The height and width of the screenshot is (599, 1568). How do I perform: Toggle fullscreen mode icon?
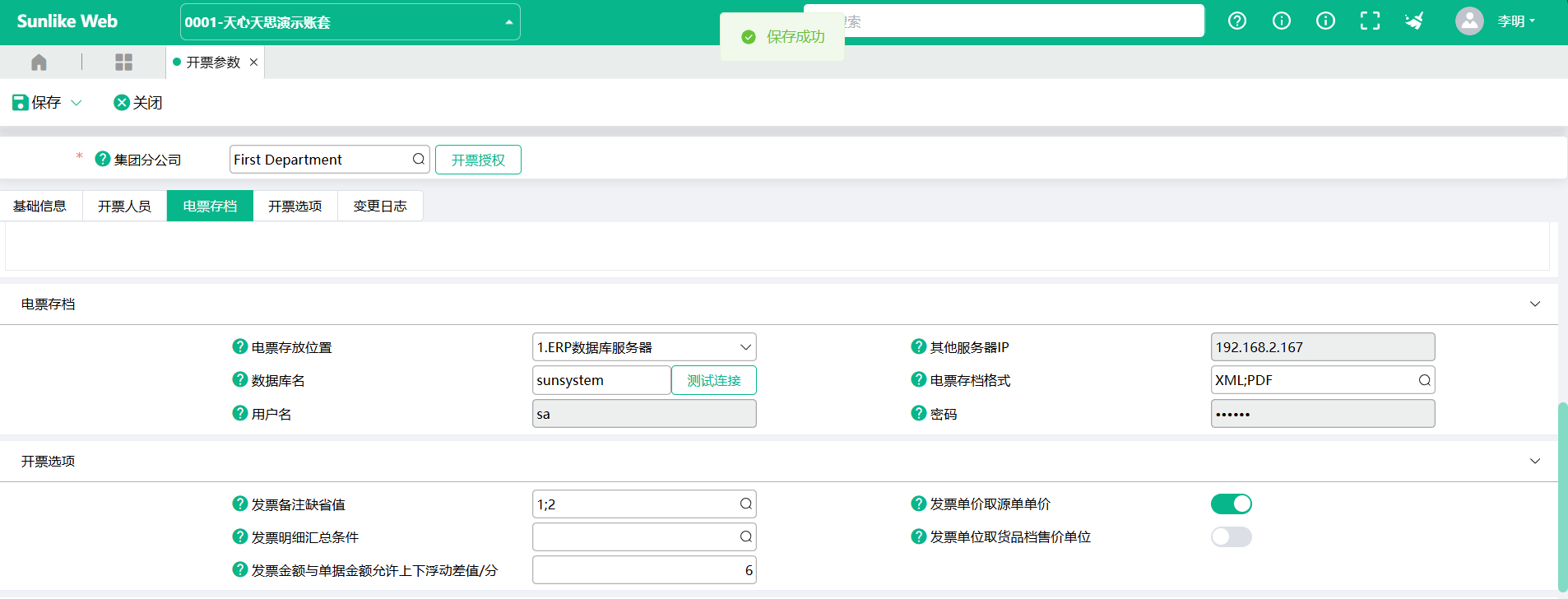tap(1370, 21)
